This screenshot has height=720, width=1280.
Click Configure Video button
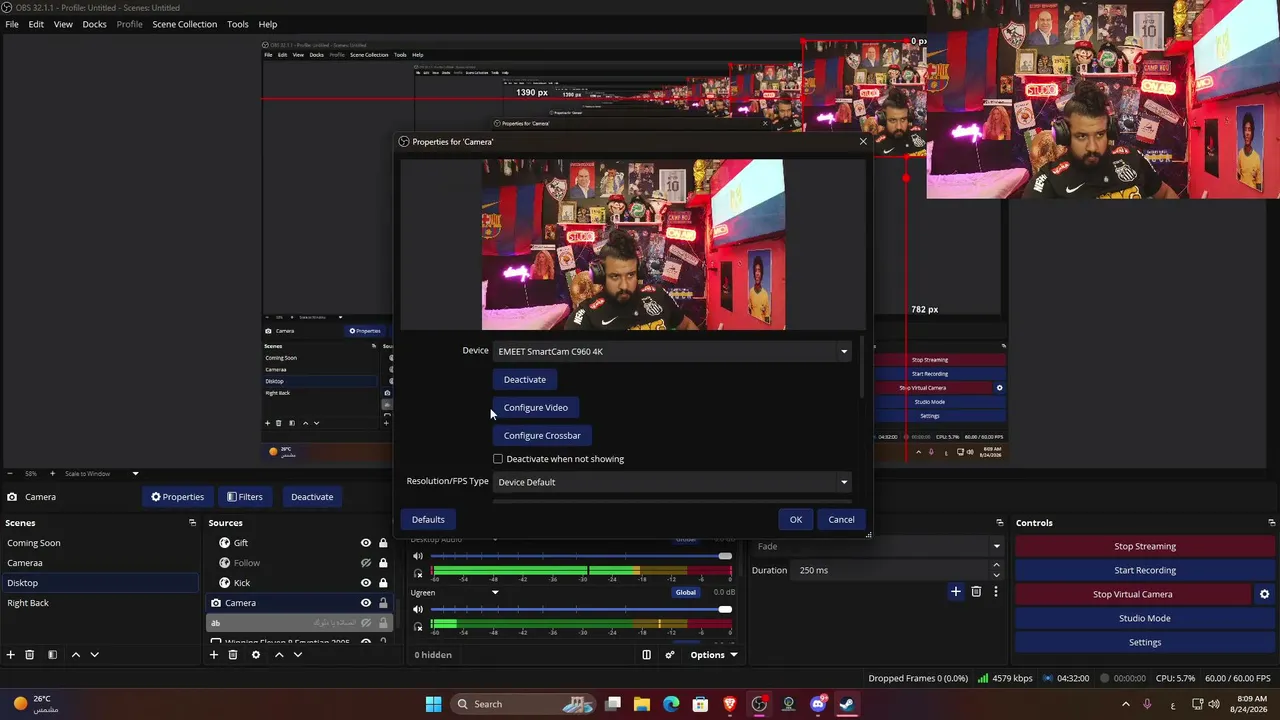pyautogui.click(x=536, y=408)
